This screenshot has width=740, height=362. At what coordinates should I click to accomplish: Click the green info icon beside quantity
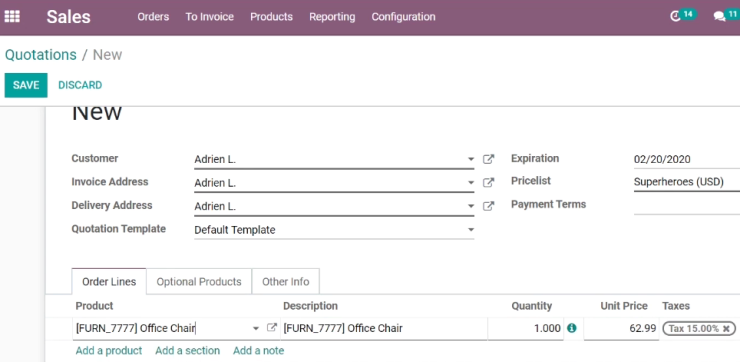(x=572, y=328)
